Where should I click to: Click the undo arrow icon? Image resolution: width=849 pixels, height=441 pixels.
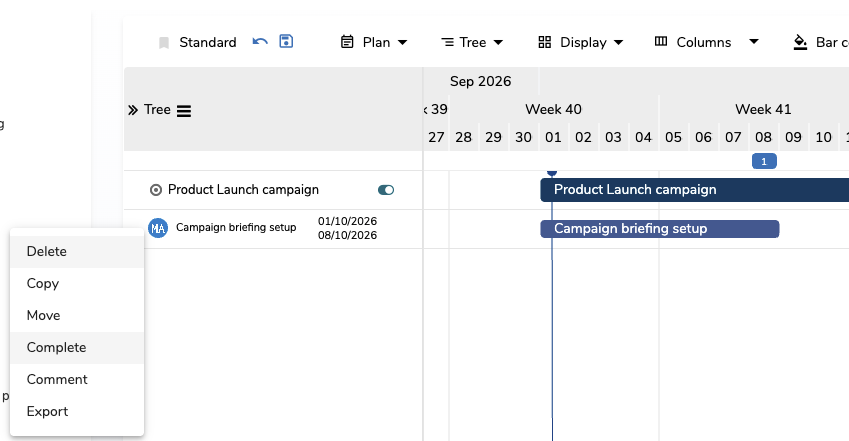pos(260,42)
